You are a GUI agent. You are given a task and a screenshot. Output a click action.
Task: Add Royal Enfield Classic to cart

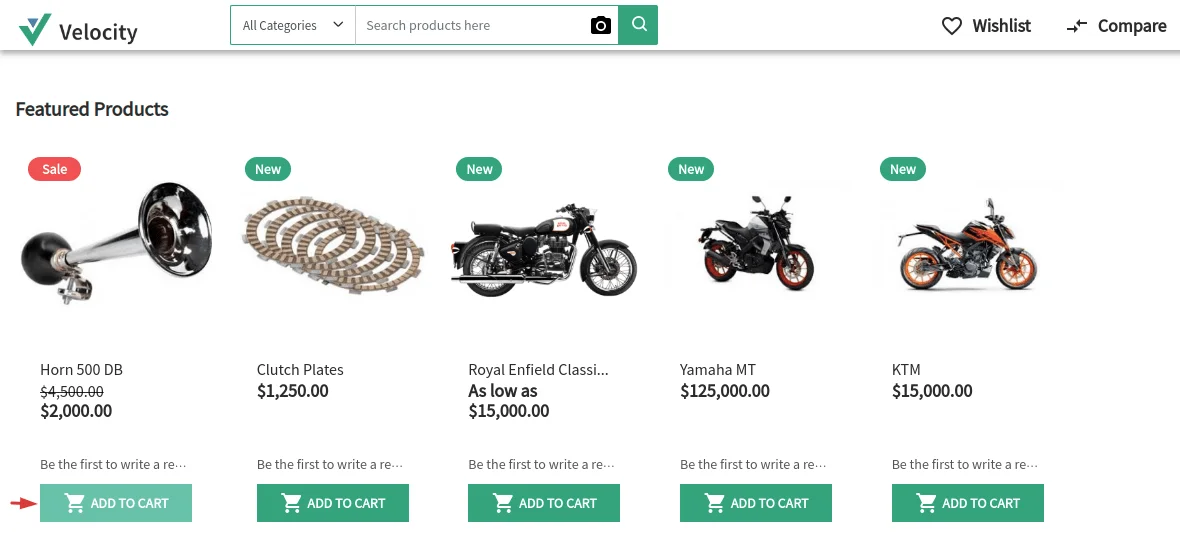[544, 503]
